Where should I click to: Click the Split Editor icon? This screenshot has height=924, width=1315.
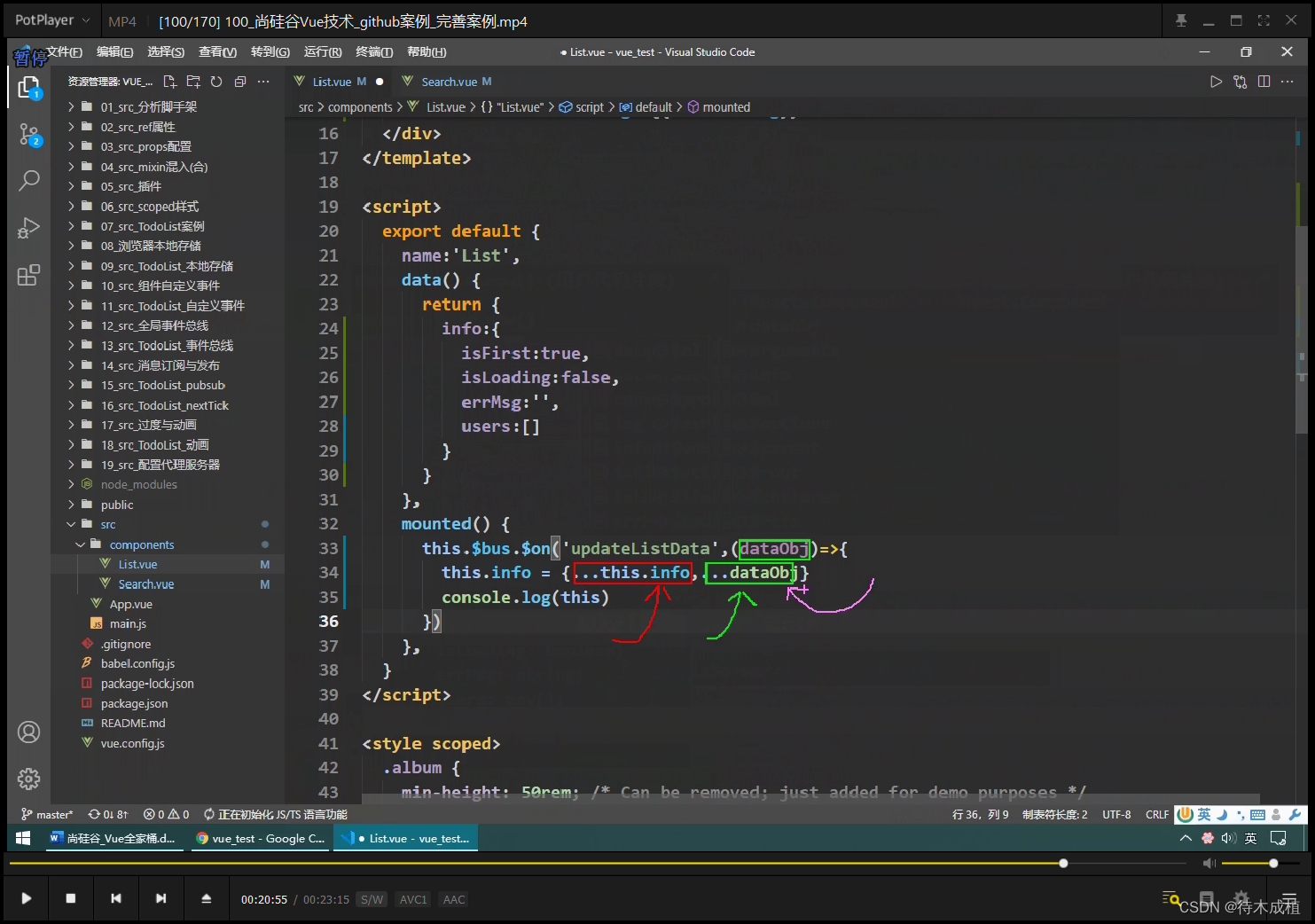click(1264, 82)
